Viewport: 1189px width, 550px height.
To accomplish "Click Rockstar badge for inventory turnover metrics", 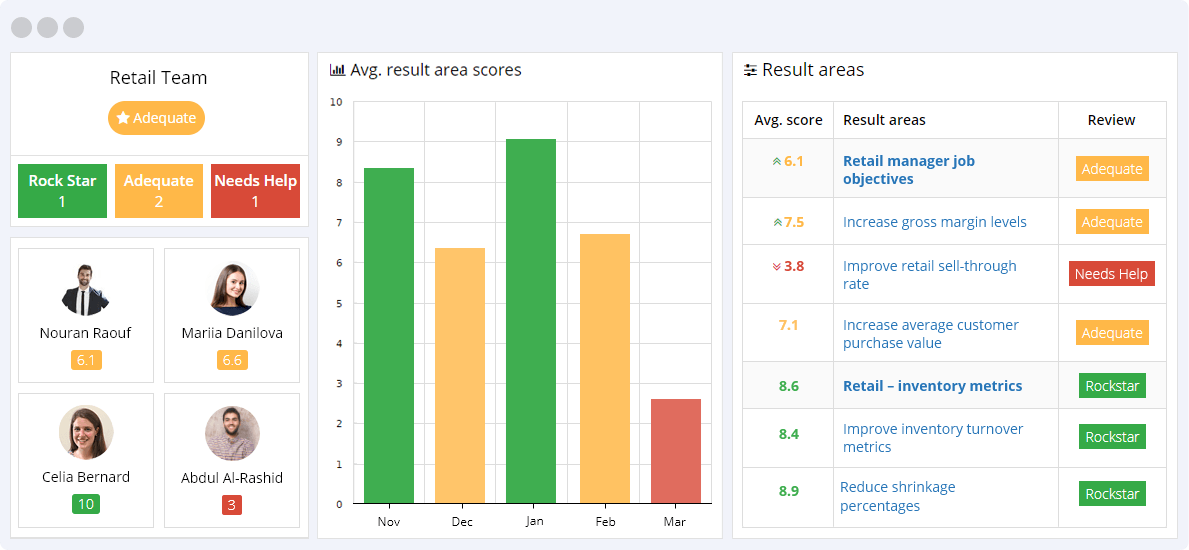I will 1112,437.
